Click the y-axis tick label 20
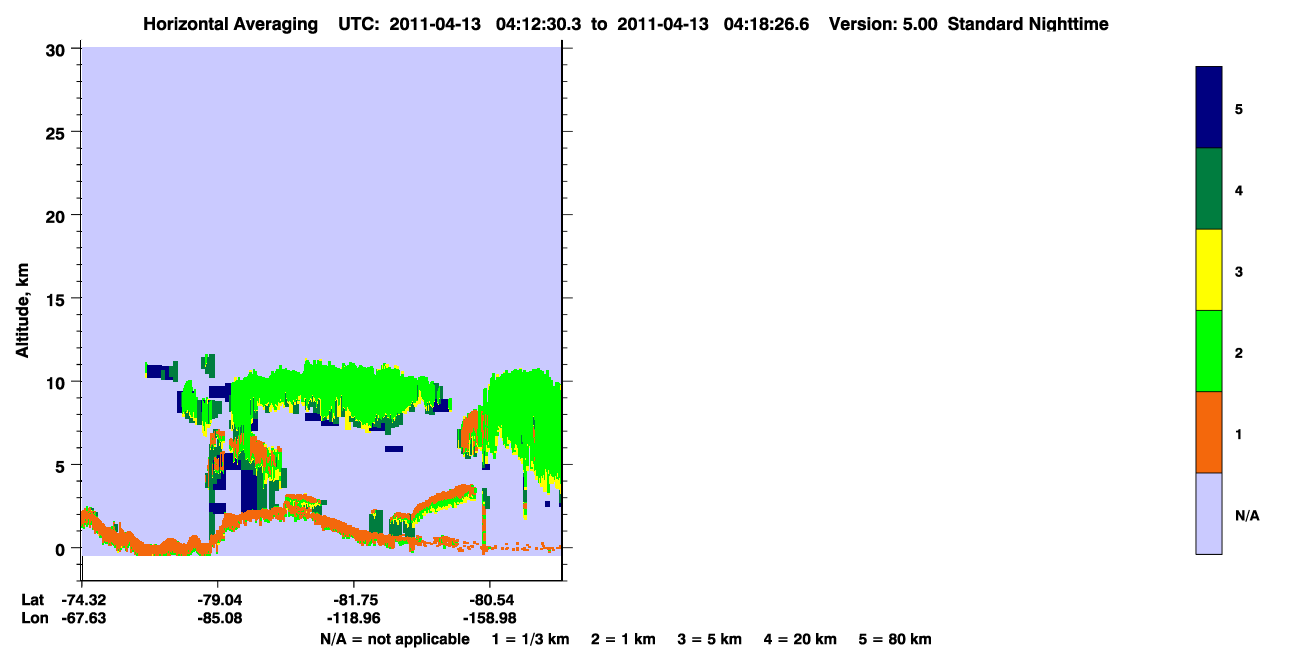1300x667 pixels. [58, 215]
